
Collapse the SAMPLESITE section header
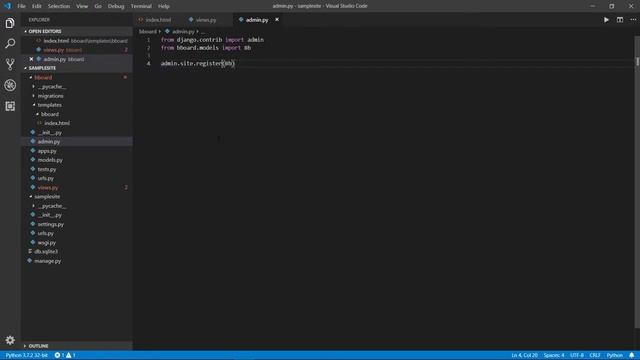click(x=77, y=68)
